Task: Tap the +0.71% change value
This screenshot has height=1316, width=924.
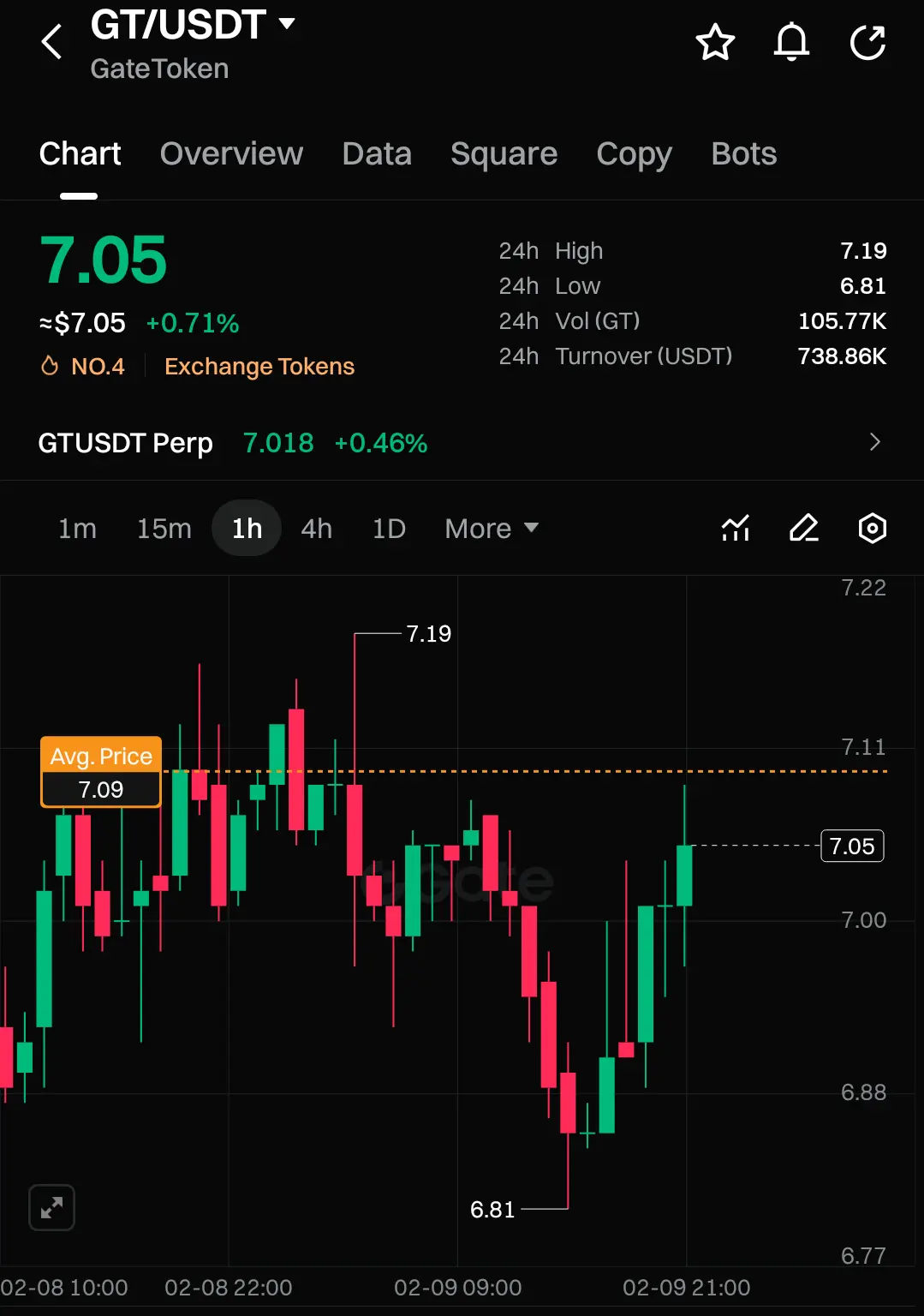Action: 193,323
